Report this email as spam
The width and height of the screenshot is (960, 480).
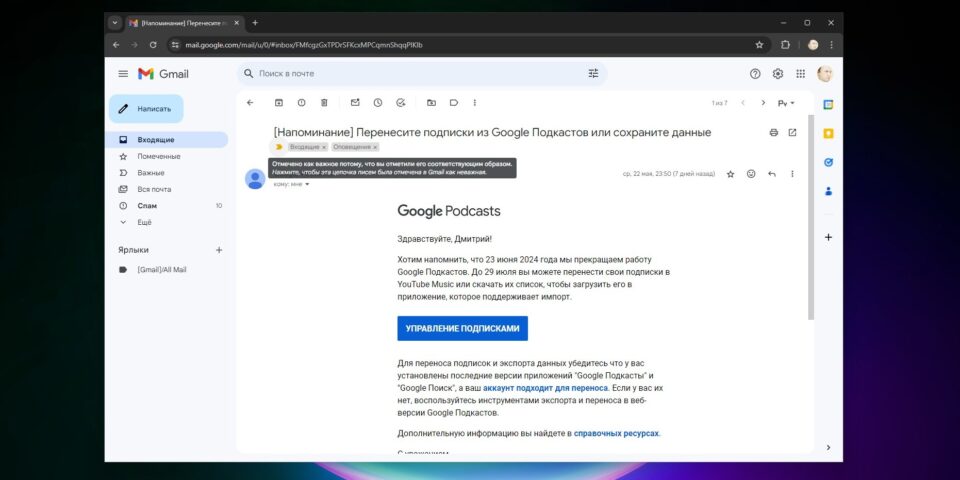pyautogui.click(x=301, y=103)
